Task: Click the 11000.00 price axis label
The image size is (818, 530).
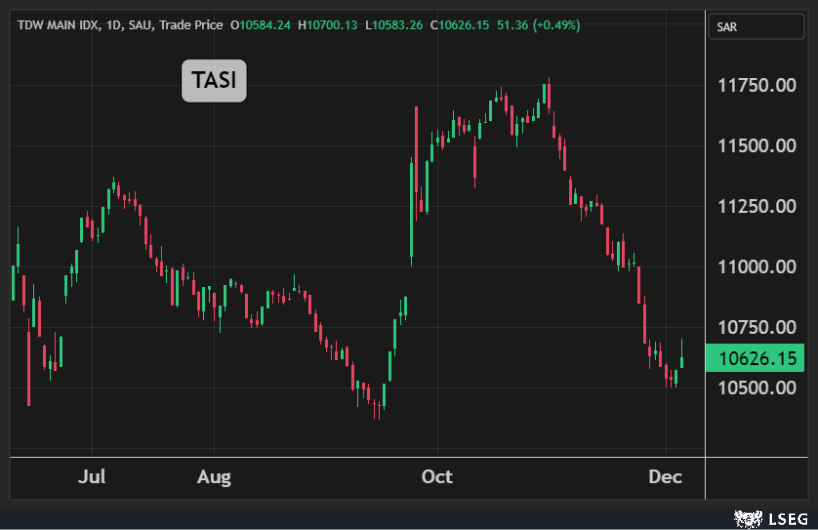Action: click(x=757, y=267)
